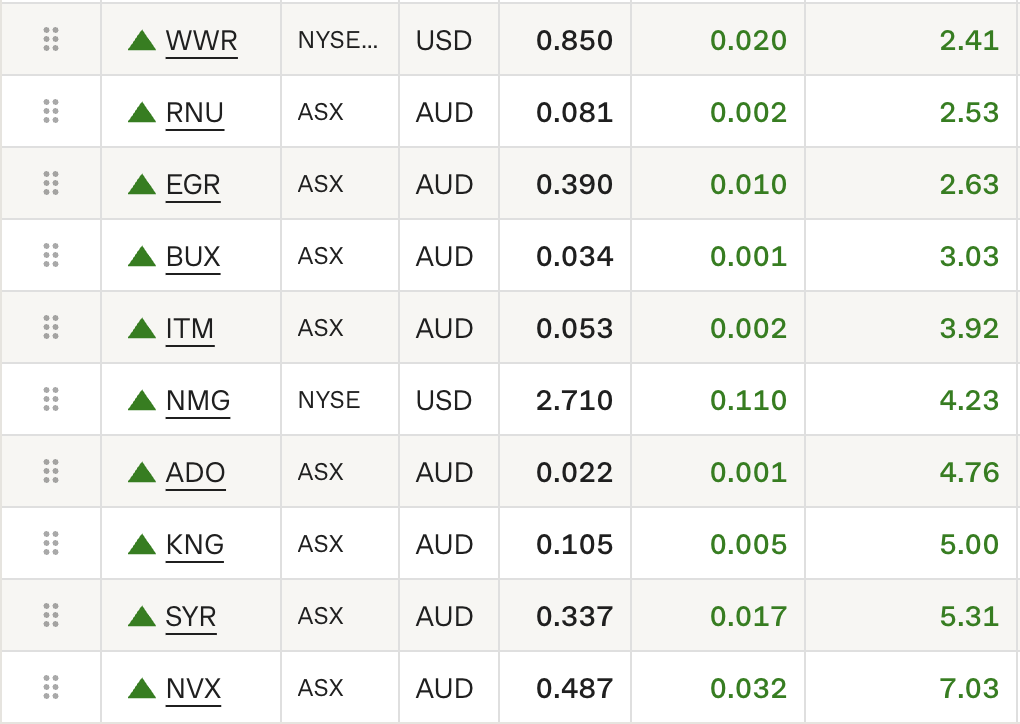
Task: Click the drag handle beside RNU
Action: point(51,111)
